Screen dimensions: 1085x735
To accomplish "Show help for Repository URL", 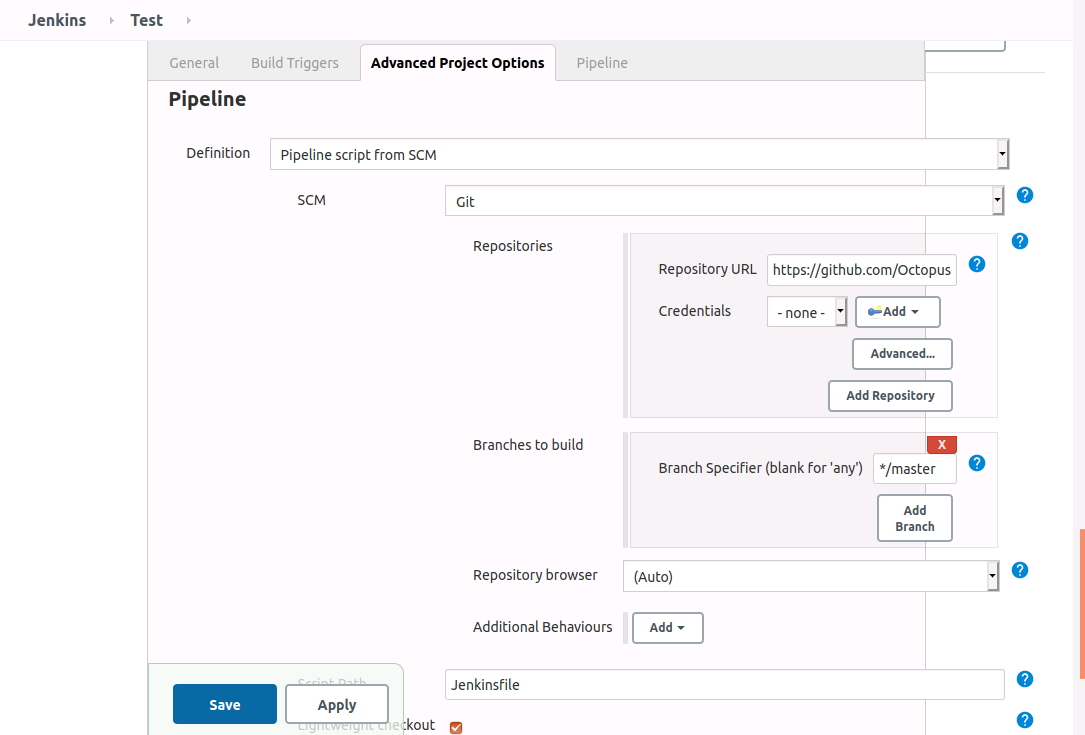I will [x=977, y=264].
